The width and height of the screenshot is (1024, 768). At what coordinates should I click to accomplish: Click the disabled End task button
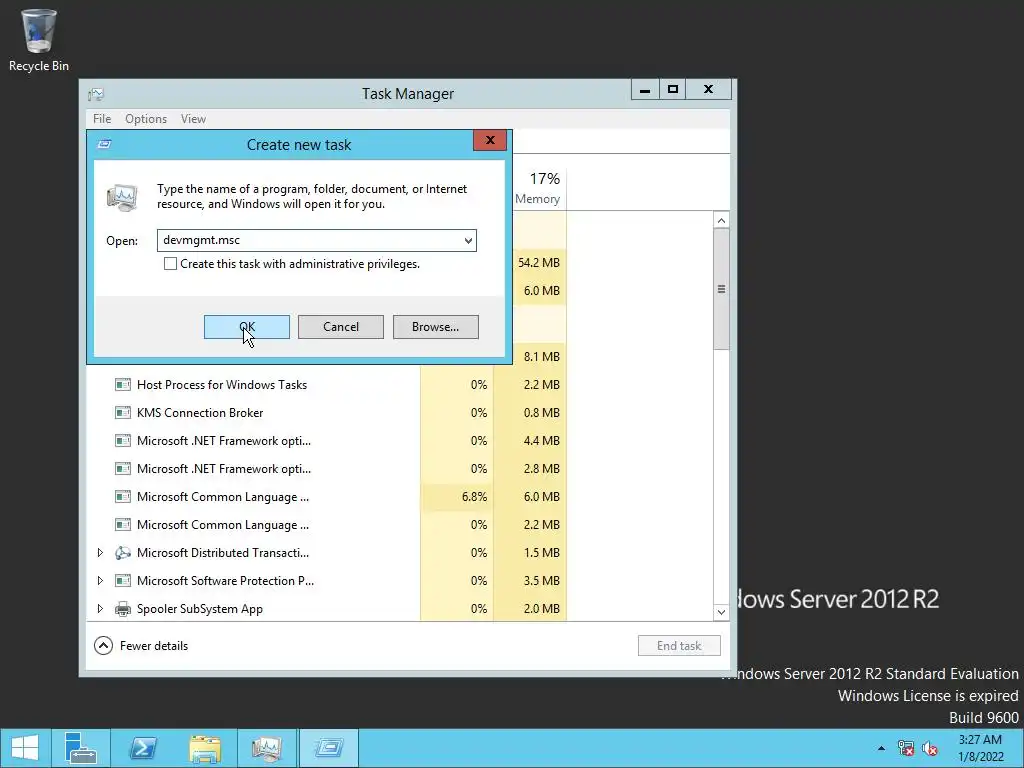click(x=679, y=646)
